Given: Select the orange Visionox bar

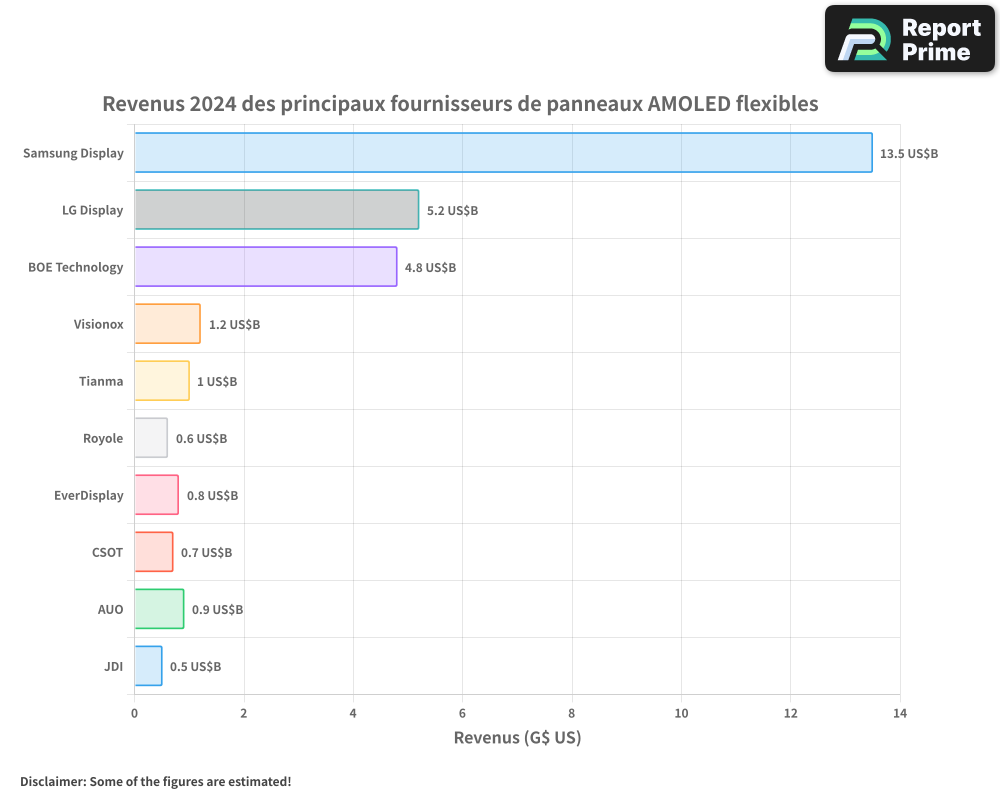Looking at the screenshot, I should coord(167,324).
